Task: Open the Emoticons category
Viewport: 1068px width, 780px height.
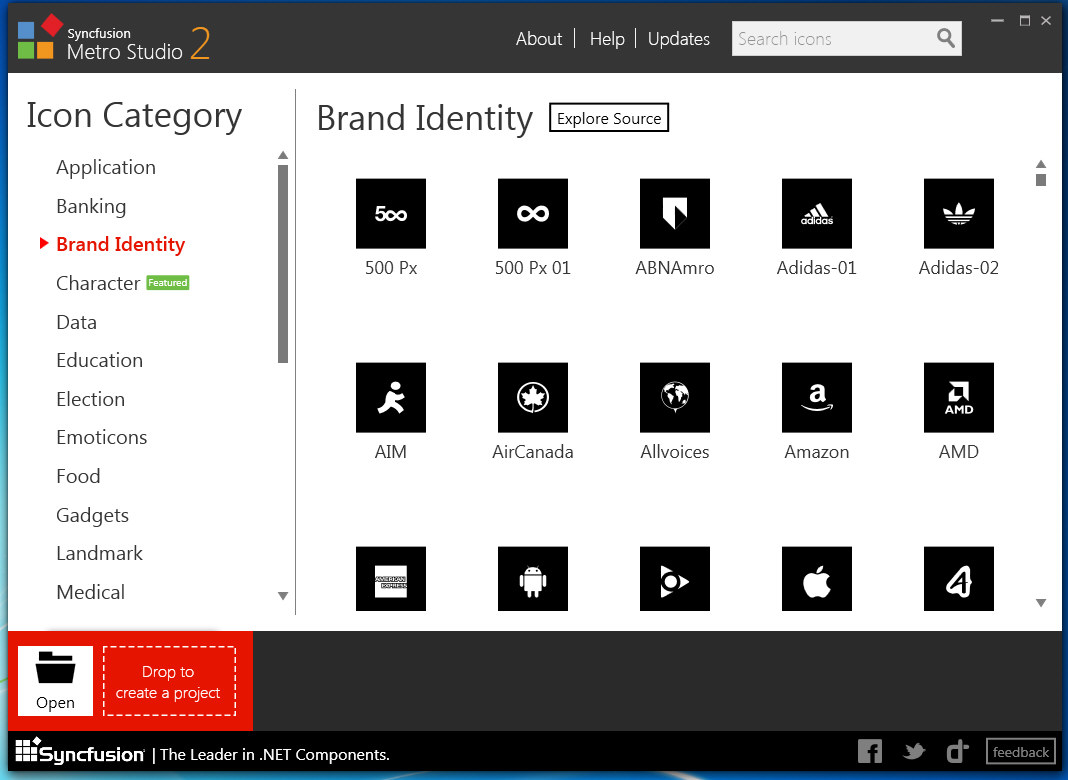Action: tap(101, 437)
